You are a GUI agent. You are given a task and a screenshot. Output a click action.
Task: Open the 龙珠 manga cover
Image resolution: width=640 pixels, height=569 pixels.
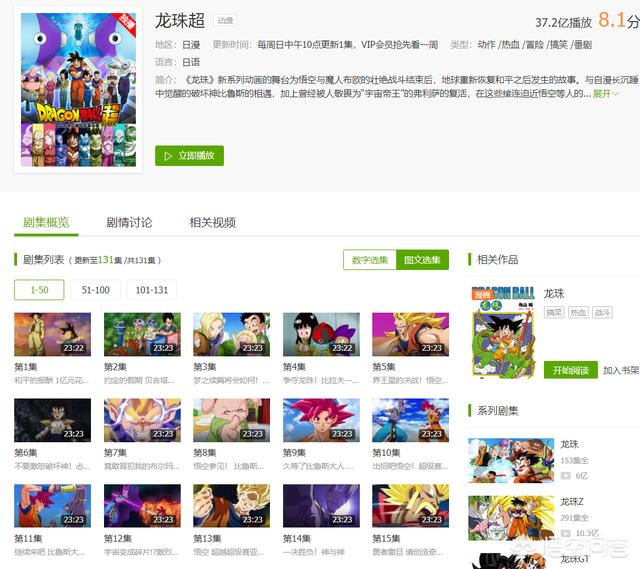tap(503, 332)
